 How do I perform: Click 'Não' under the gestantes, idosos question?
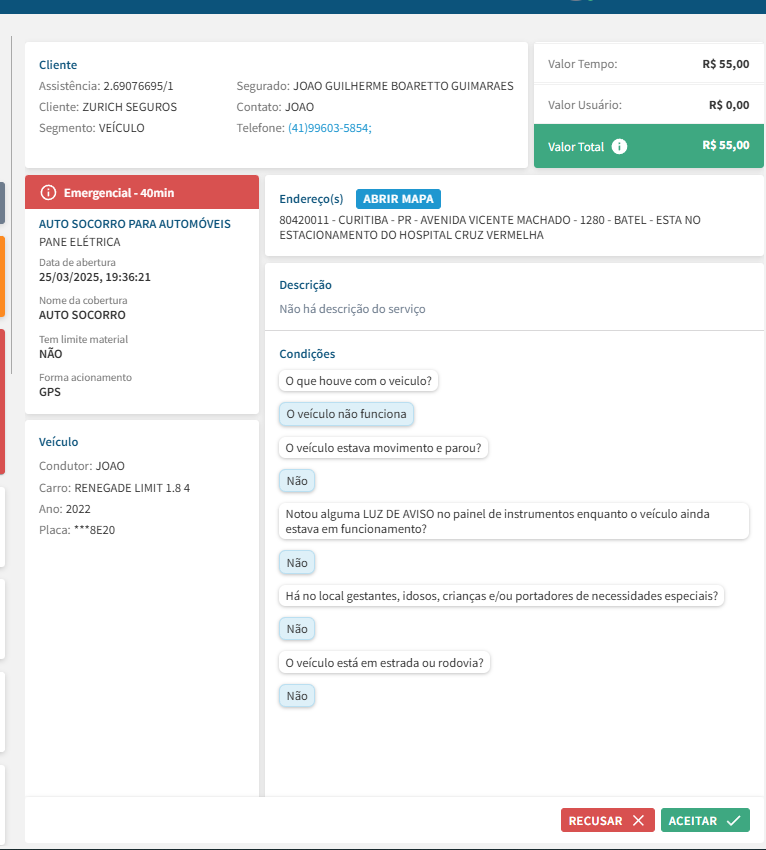coord(297,629)
